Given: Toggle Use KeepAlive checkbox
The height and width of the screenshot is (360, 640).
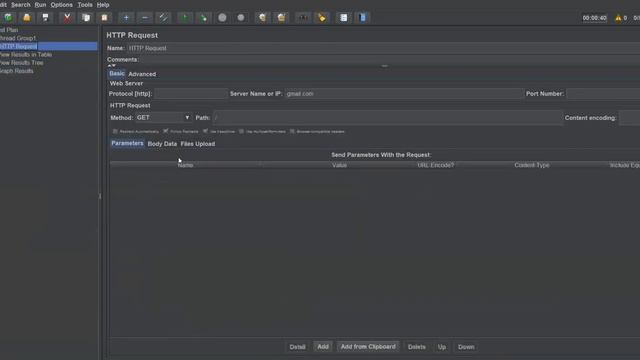Looking at the screenshot, I should [x=205, y=131].
